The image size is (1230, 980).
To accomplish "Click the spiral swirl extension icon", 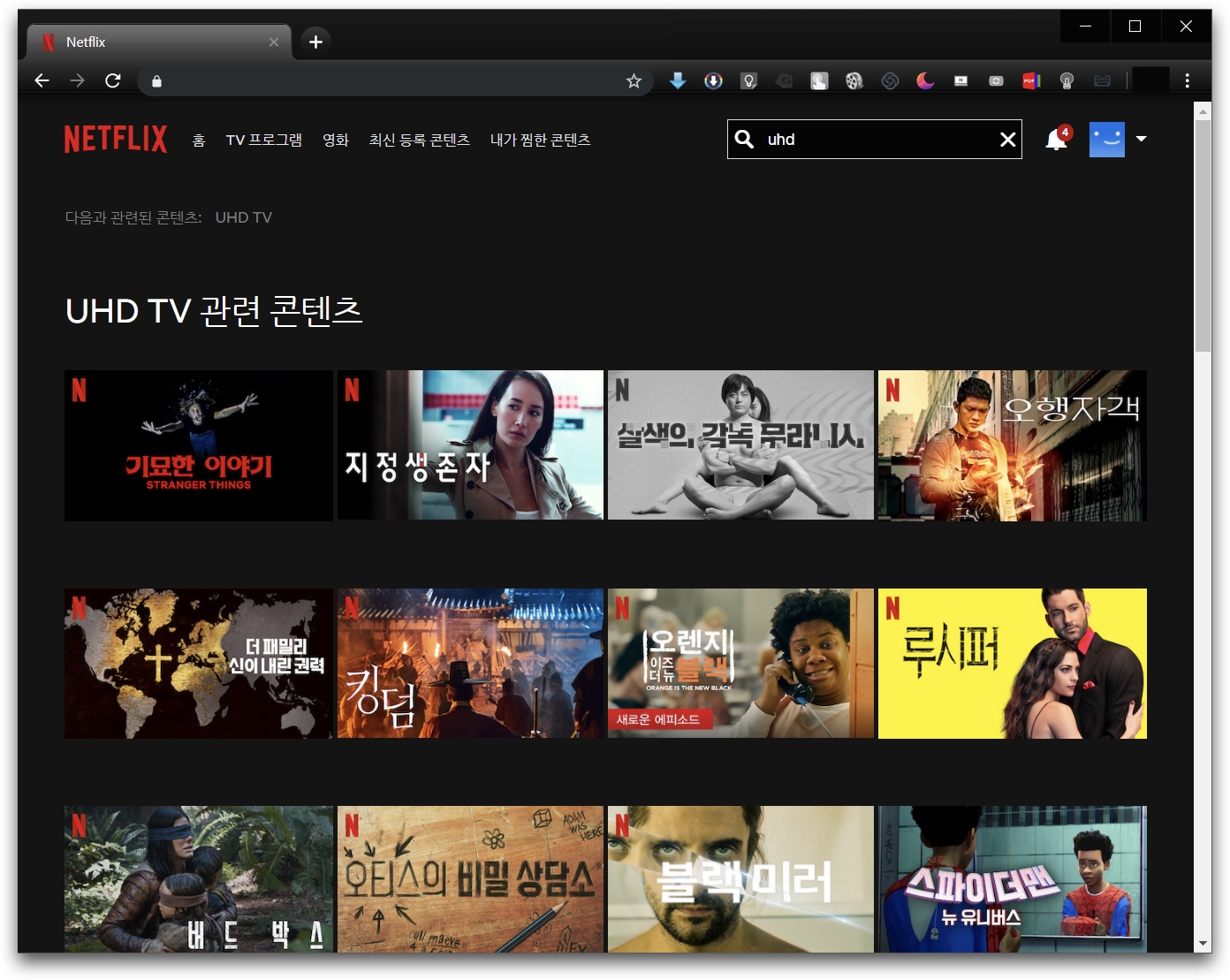I will click(x=890, y=81).
